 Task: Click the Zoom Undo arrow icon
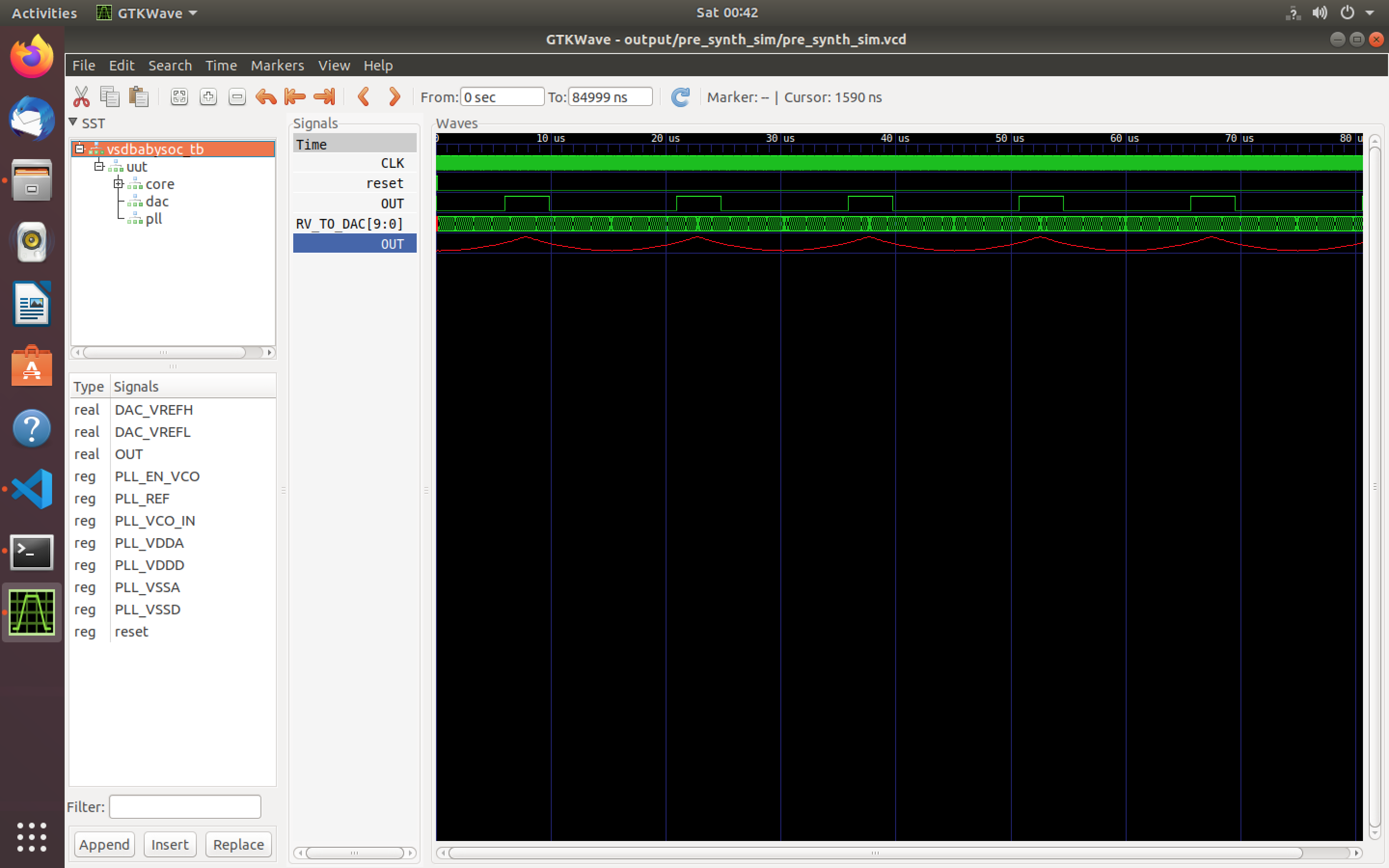(266, 97)
